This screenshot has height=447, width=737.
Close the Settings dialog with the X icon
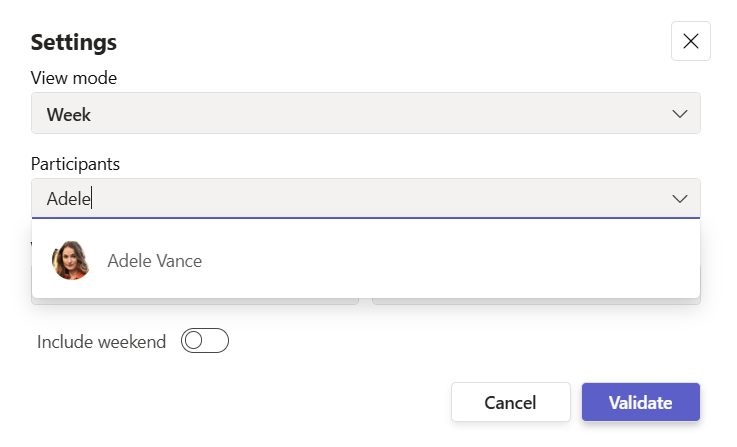(690, 41)
